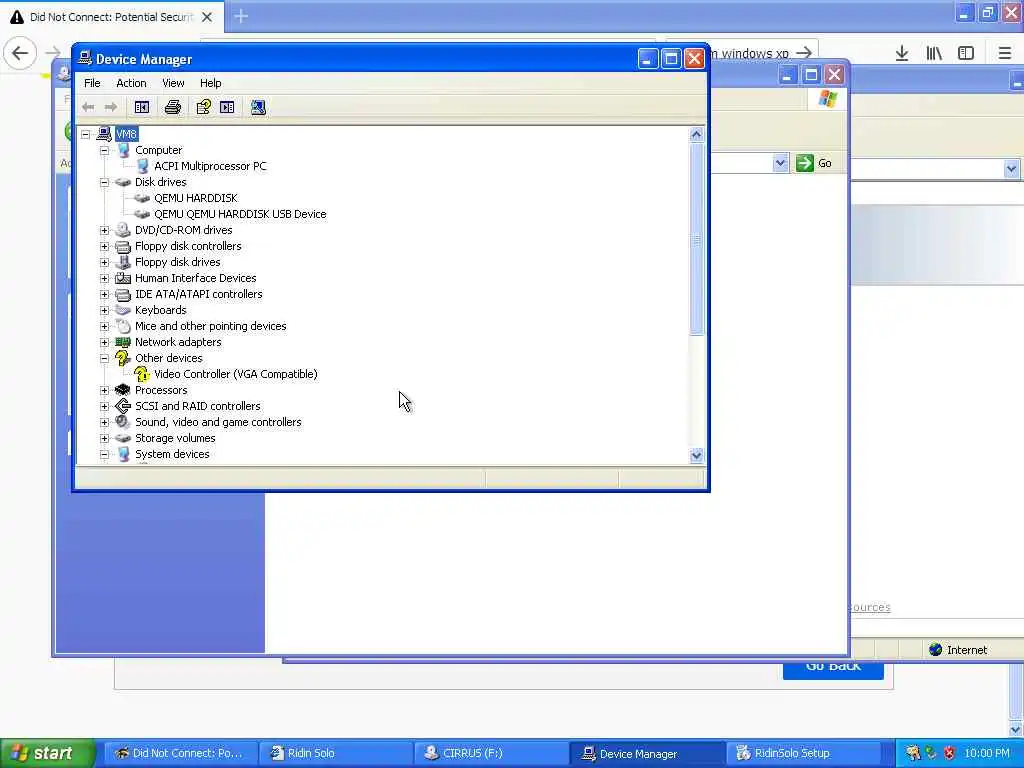
Task: Toggle the Firefox sidebar icon
Action: [966, 53]
